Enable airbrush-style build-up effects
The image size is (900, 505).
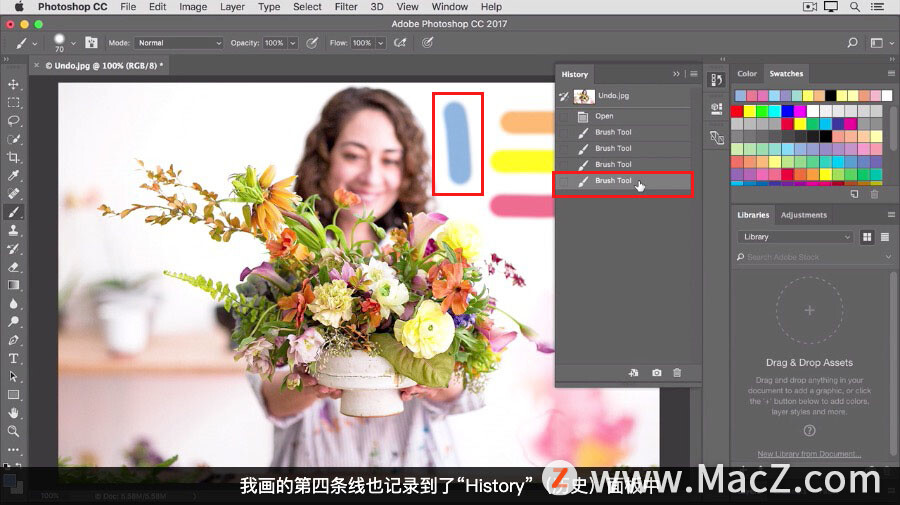pyautogui.click(x=400, y=42)
